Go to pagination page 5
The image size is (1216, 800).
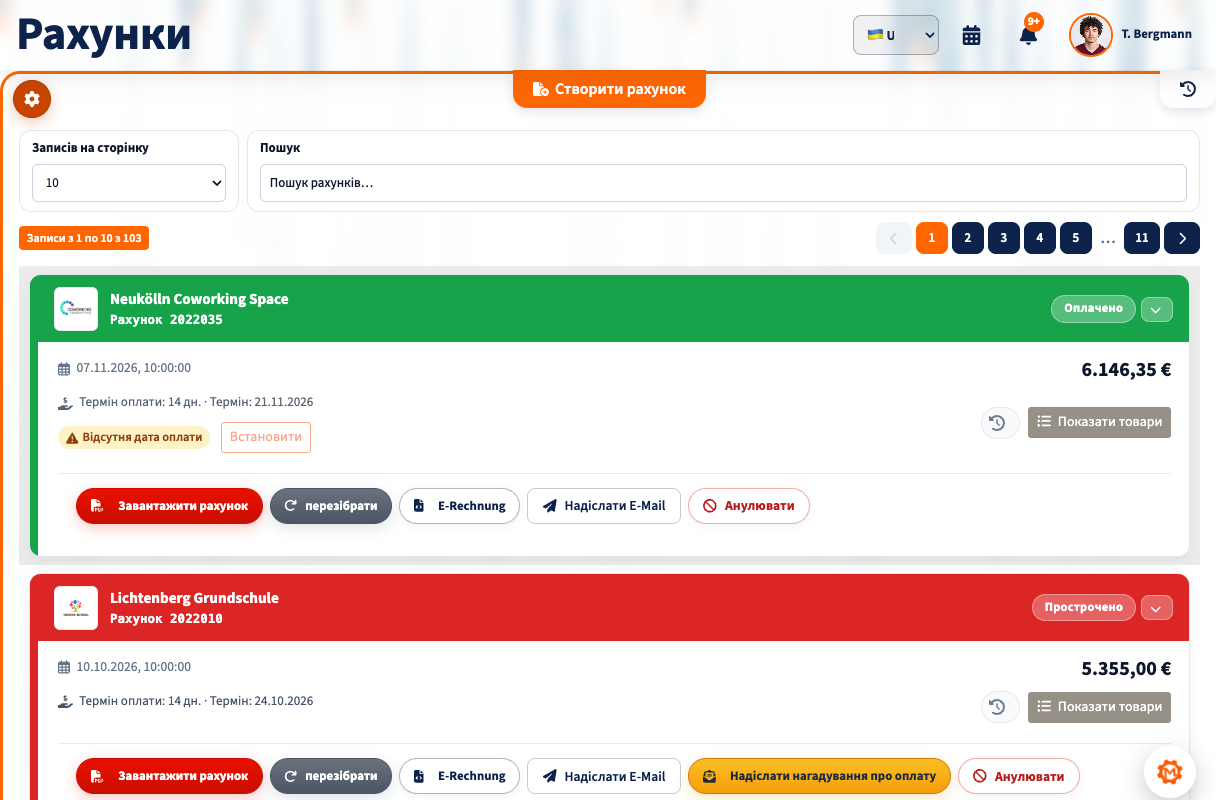(x=1076, y=238)
